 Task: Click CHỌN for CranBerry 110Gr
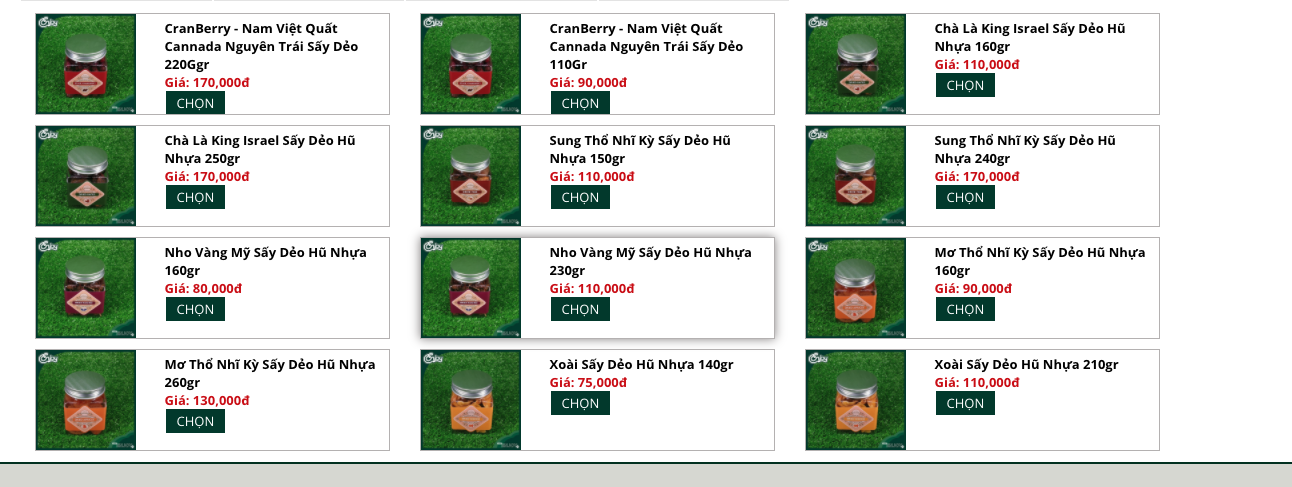[x=580, y=103]
